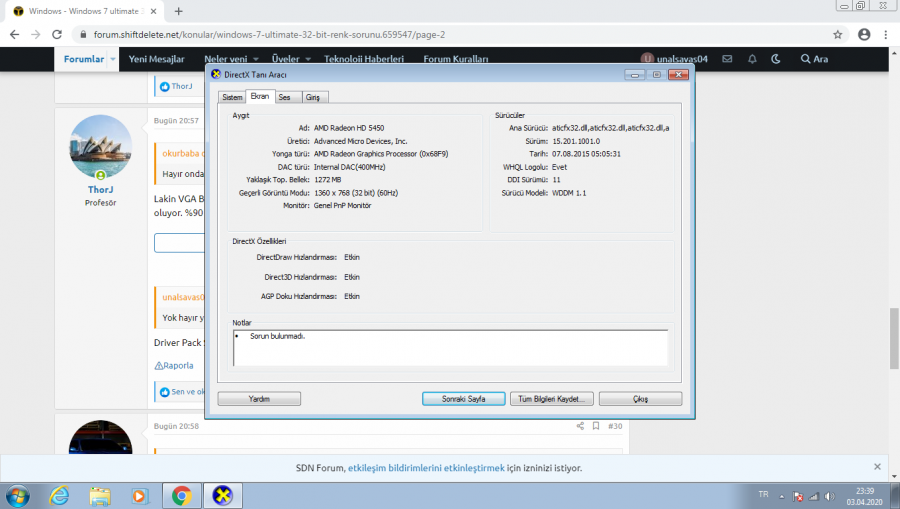Viewport: 900px width, 509px height.
Task: Switch to DirectX tool taskbar icon
Action: [x=223, y=495]
